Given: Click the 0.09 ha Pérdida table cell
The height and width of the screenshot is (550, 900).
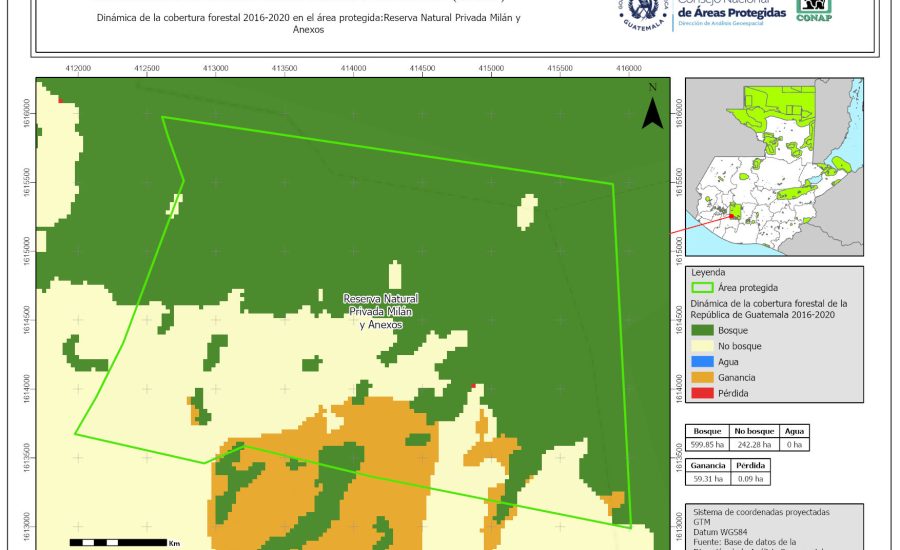Looking at the screenshot, I should pos(751,479).
